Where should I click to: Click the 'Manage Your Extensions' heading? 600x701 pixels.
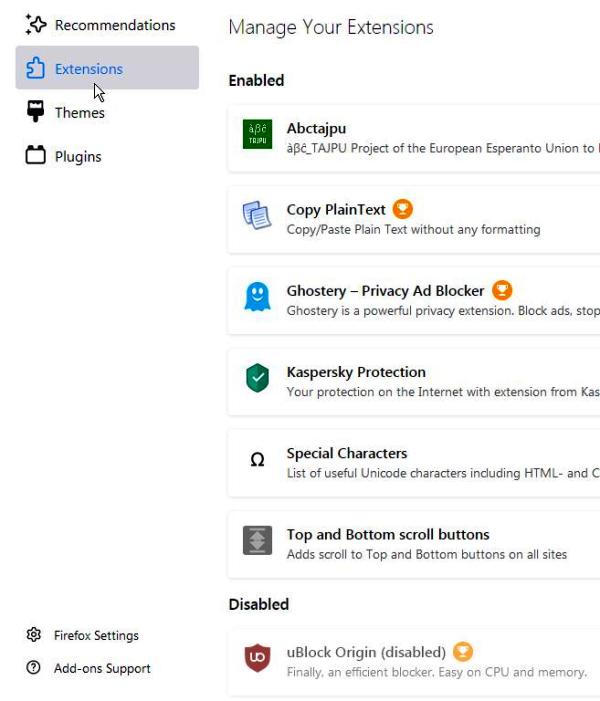[331, 27]
